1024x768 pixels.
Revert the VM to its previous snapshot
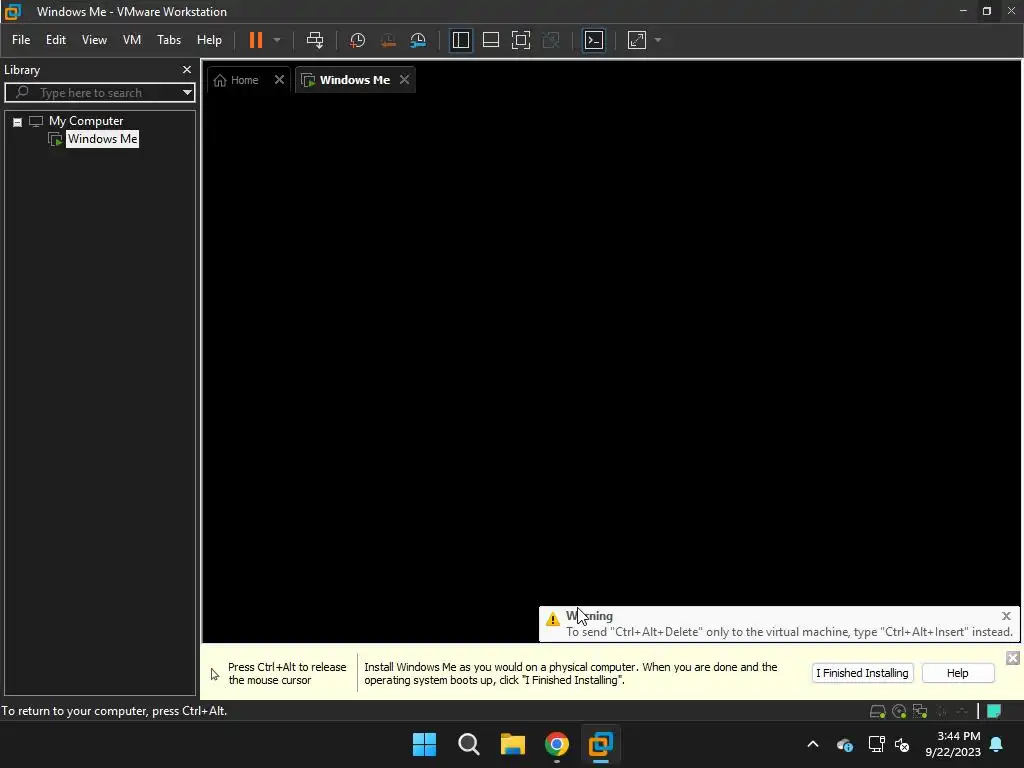tap(388, 40)
